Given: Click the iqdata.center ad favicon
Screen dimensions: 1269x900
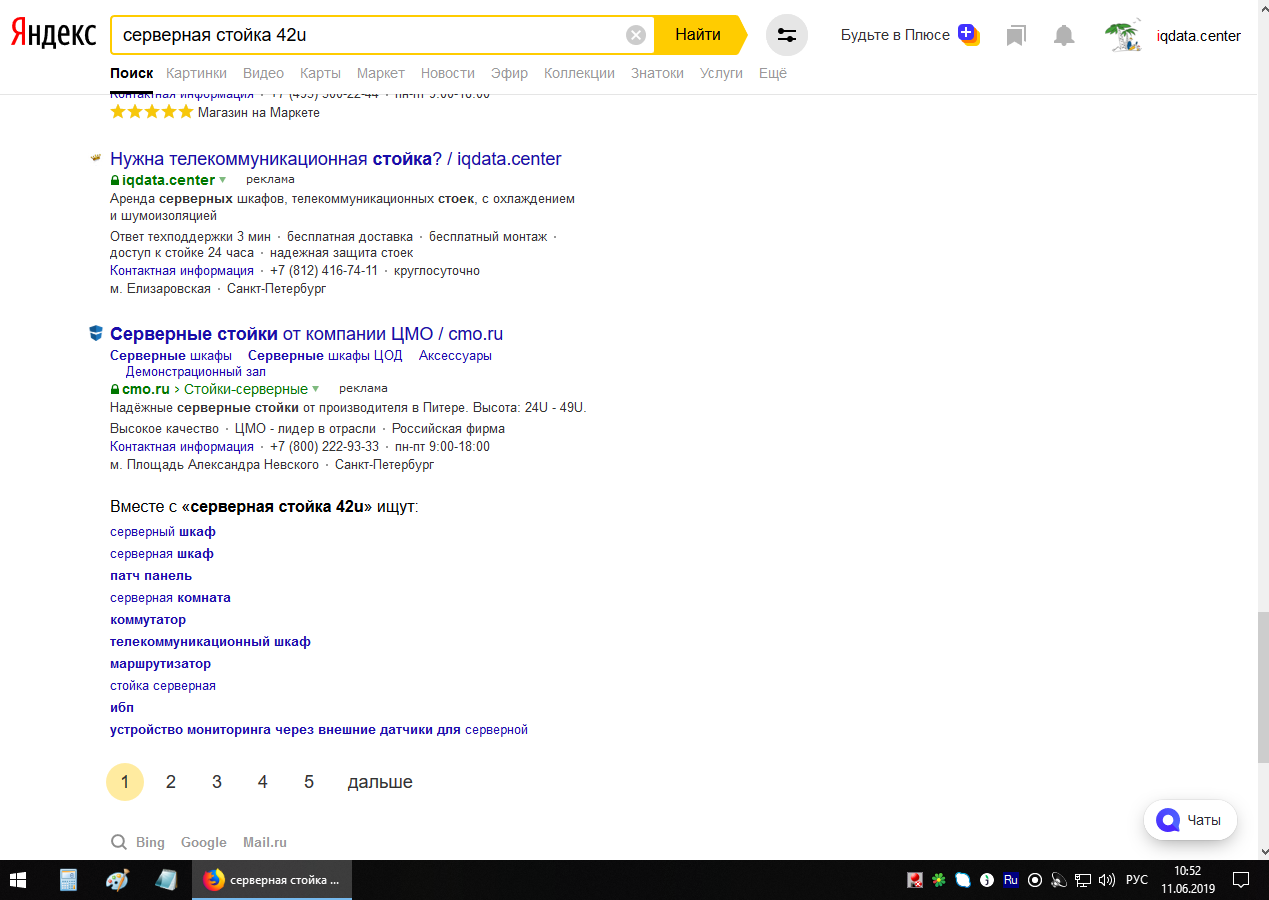Looking at the screenshot, I should click(96, 158).
